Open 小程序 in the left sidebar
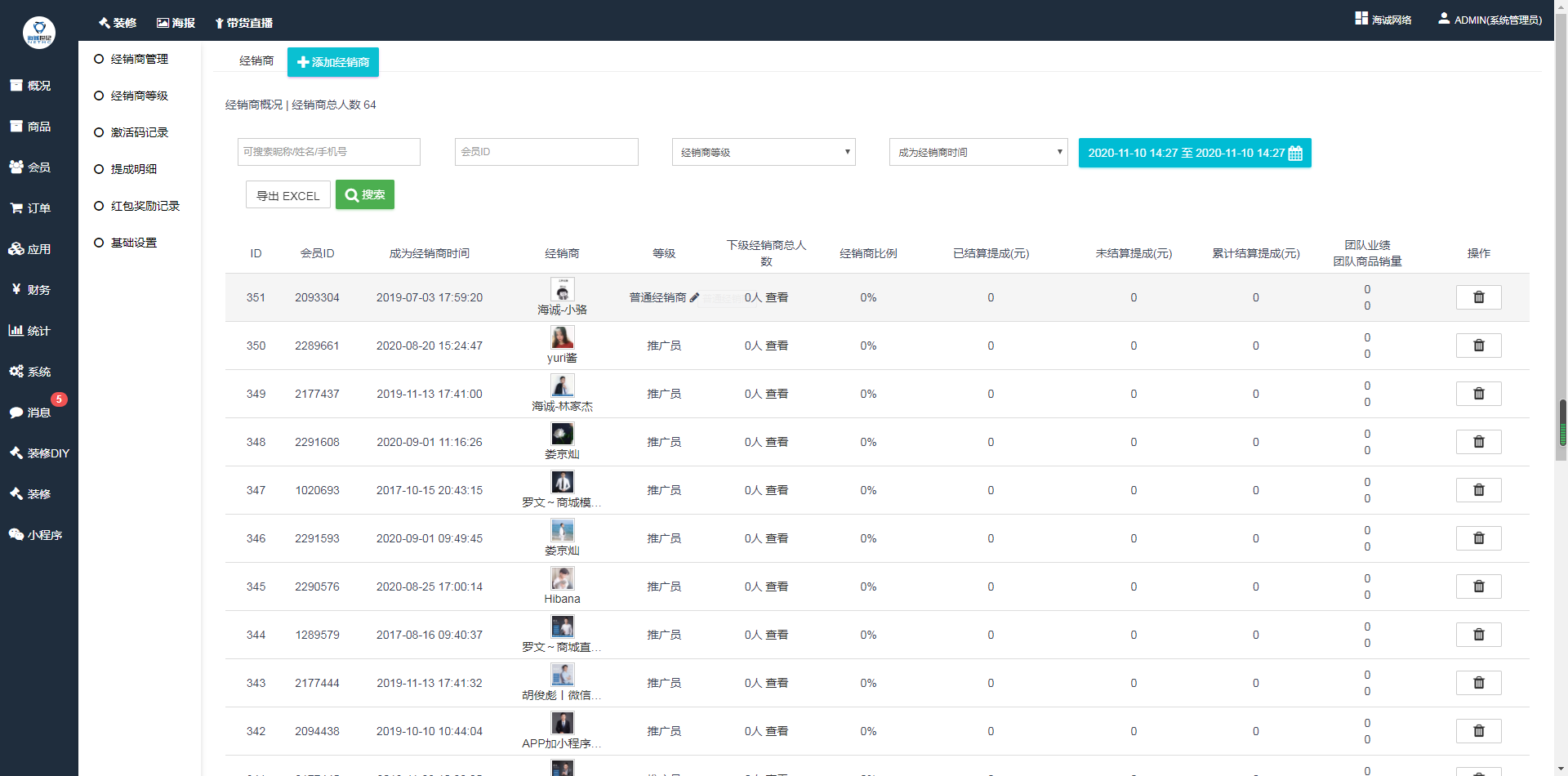The width and height of the screenshot is (1568, 776). coord(35,535)
